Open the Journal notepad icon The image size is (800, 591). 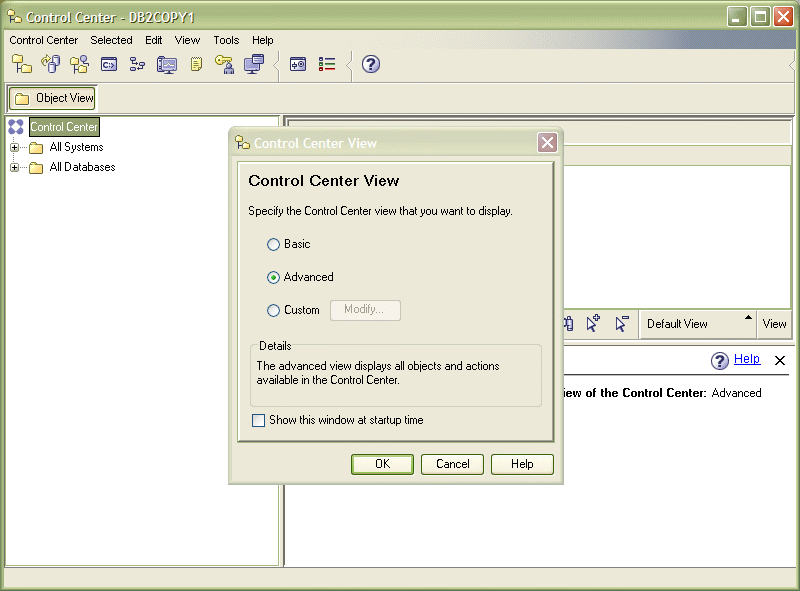pos(196,64)
